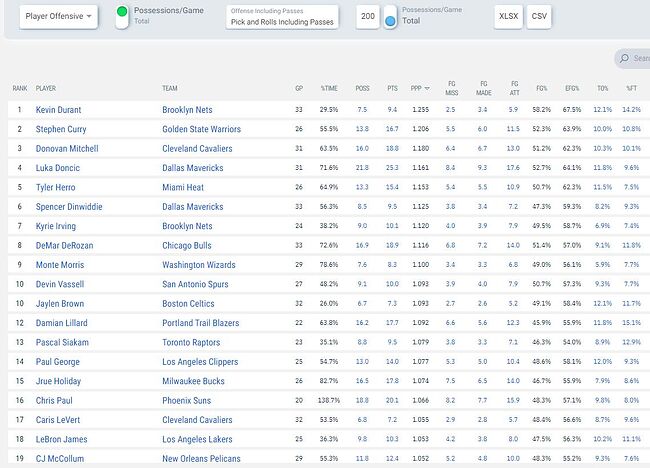Open the Player Offensive dropdown
Screen dimensions: 650x468
click(x=58, y=17)
